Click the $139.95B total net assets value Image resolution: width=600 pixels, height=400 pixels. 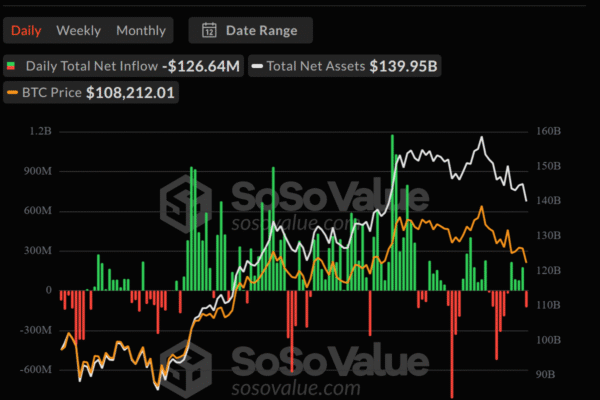404,67
